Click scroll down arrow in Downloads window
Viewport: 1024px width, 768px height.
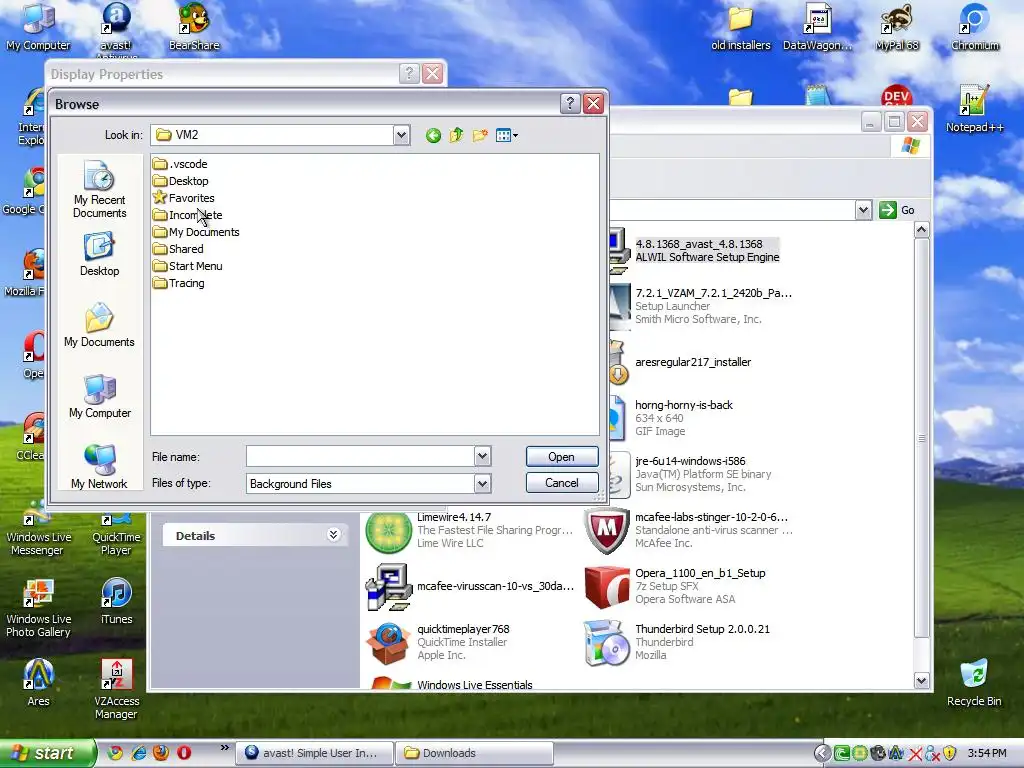click(x=921, y=680)
